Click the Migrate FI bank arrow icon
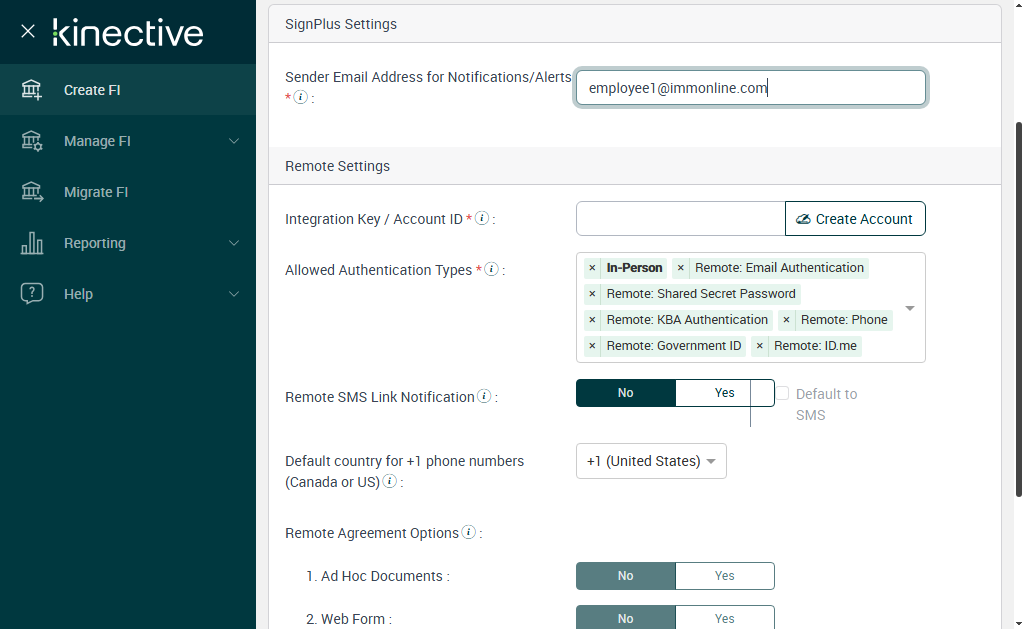 pyautogui.click(x=31, y=192)
